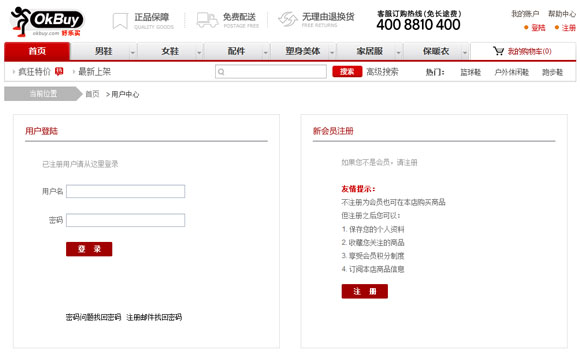Screen dimensions: 580x361
Task: Focus the 密码 input field
Action: click(125, 220)
